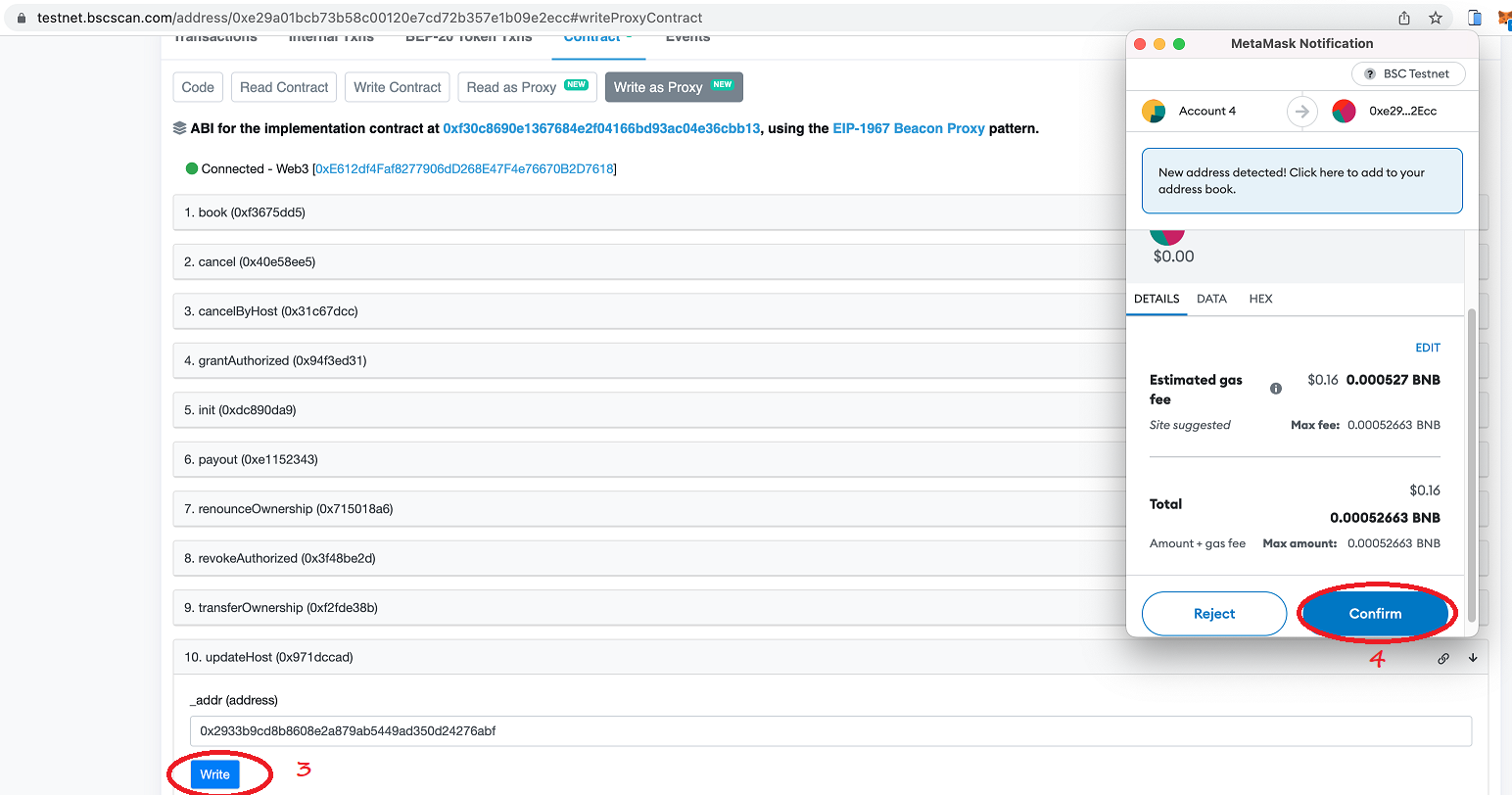The image size is (1512, 795).
Task: Open the connected Web3 wallet address link
Action: click(465, 168)
